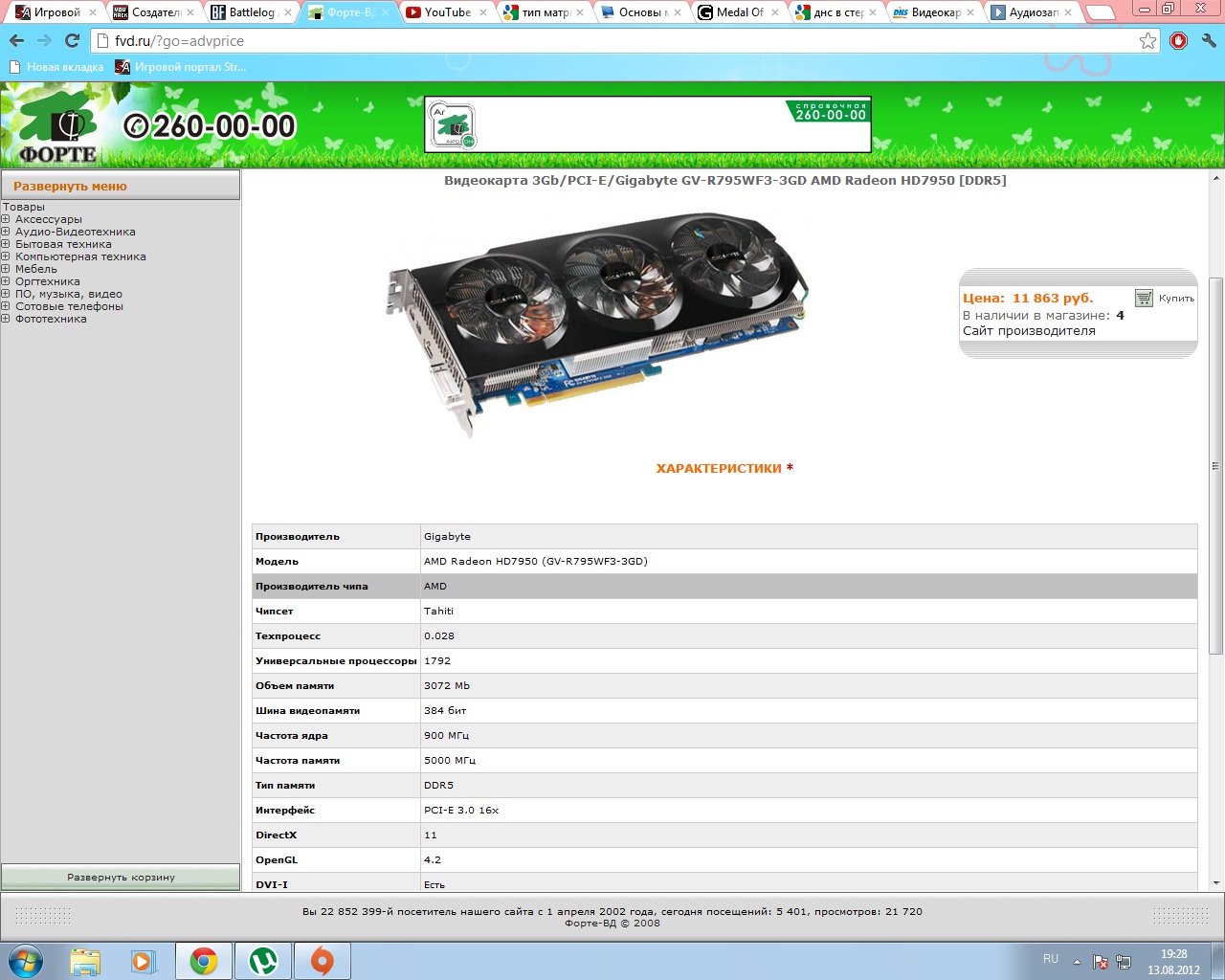Open the Новая вкладка bookmark

point(56,67)
